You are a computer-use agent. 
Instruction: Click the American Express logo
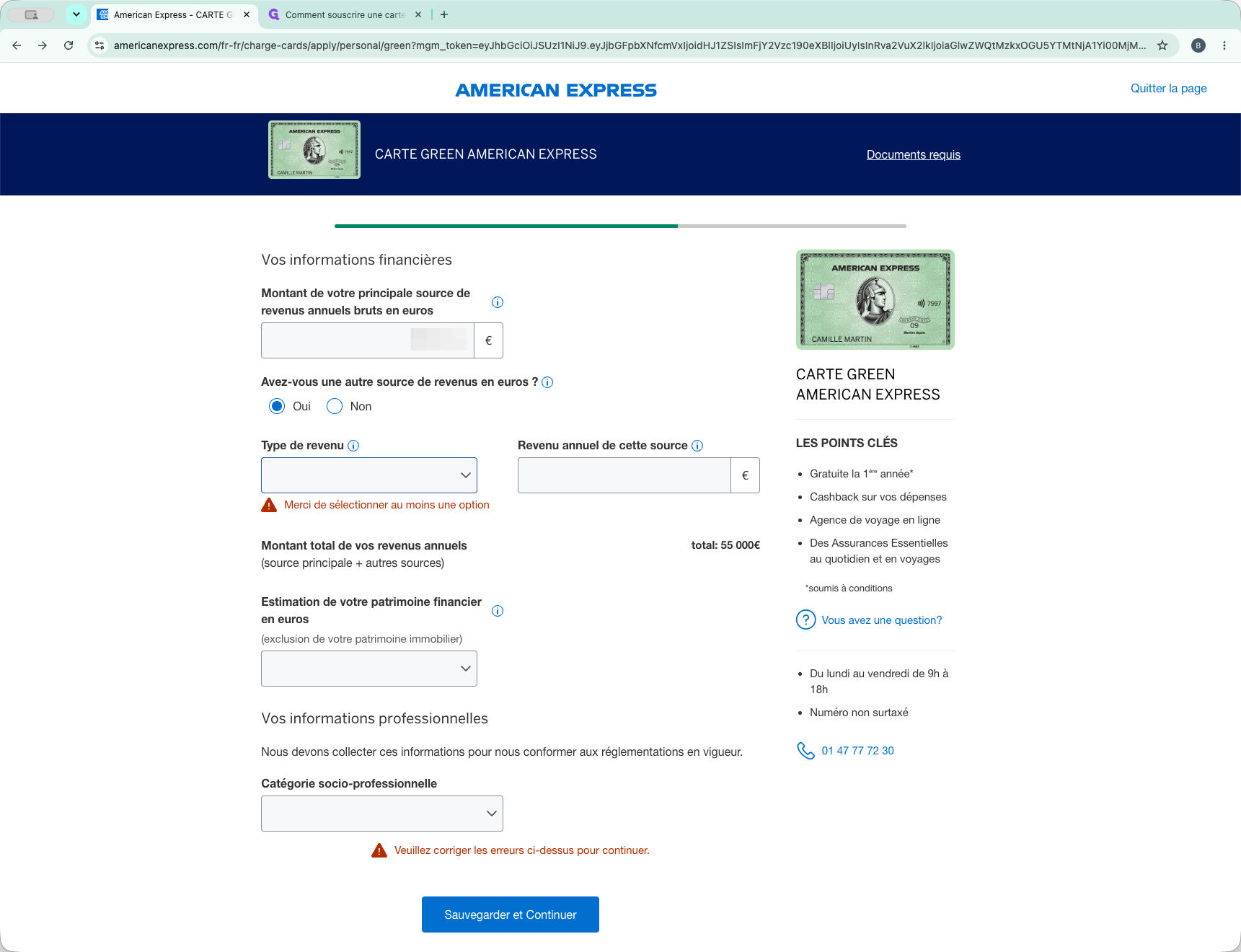click(x=556, y=90)
